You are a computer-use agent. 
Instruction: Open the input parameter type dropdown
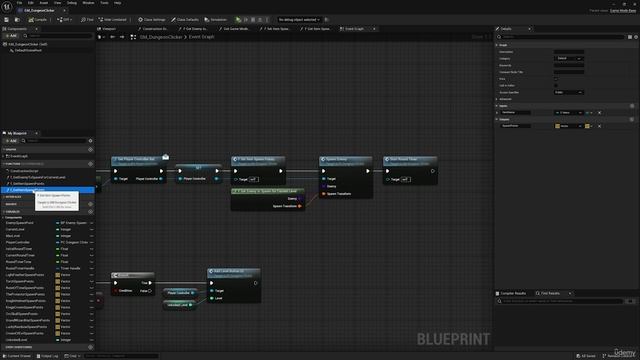569,113
